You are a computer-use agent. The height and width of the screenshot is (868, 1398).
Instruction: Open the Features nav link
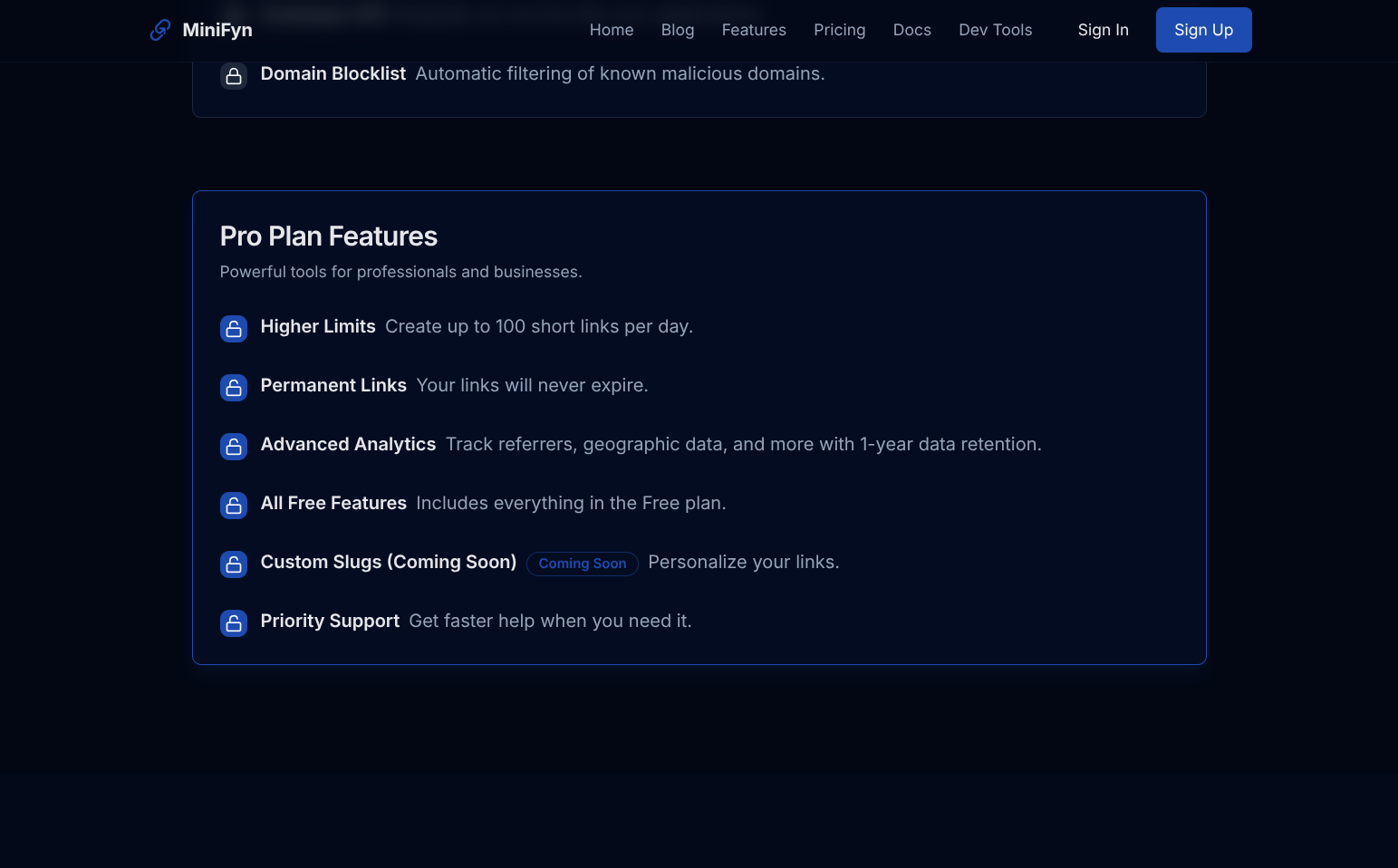pyautogui.click(x=754, y=30)
